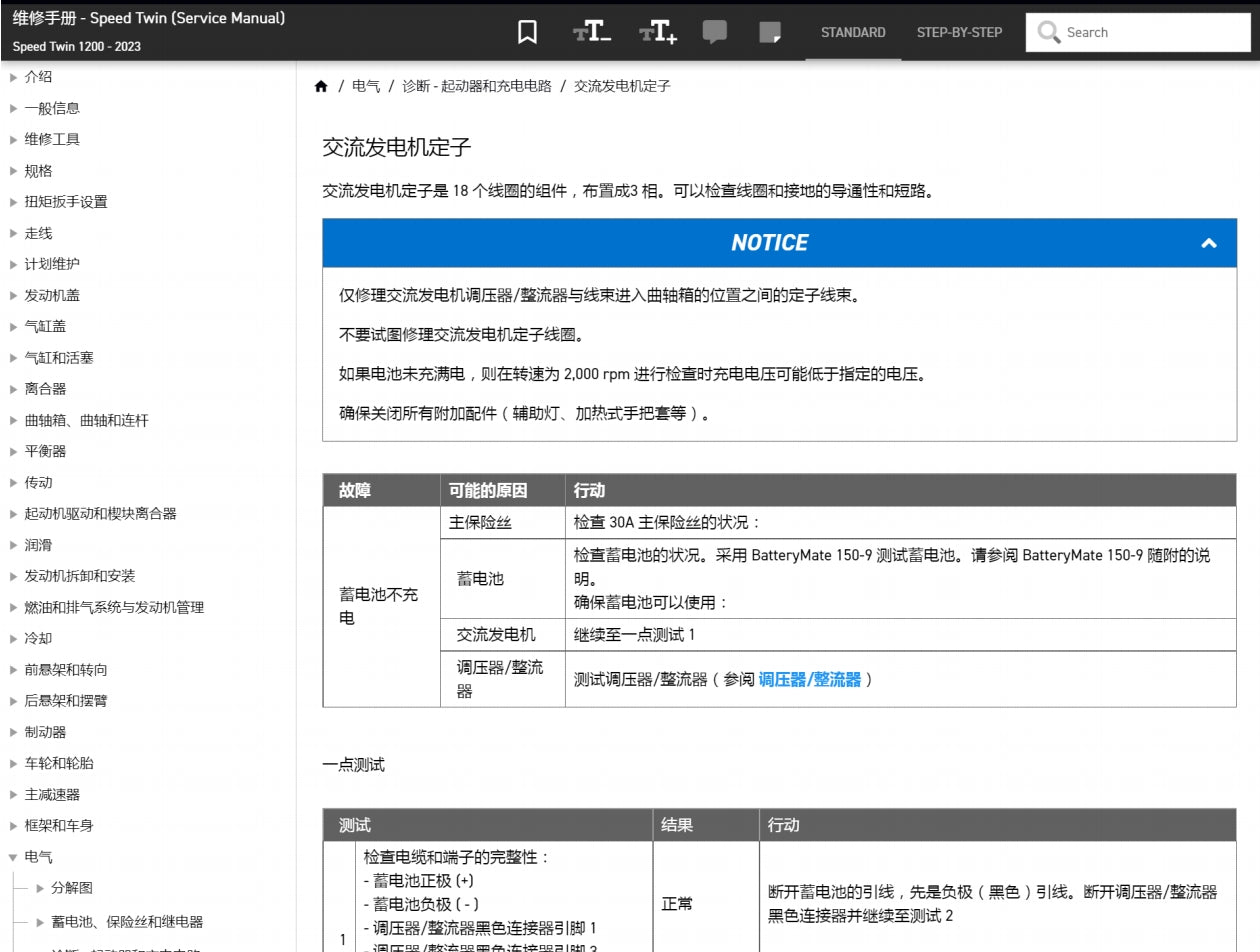Click the bookmark icon in the toolbar
Screen dimensions: 1260x952
tap(526, 31)
